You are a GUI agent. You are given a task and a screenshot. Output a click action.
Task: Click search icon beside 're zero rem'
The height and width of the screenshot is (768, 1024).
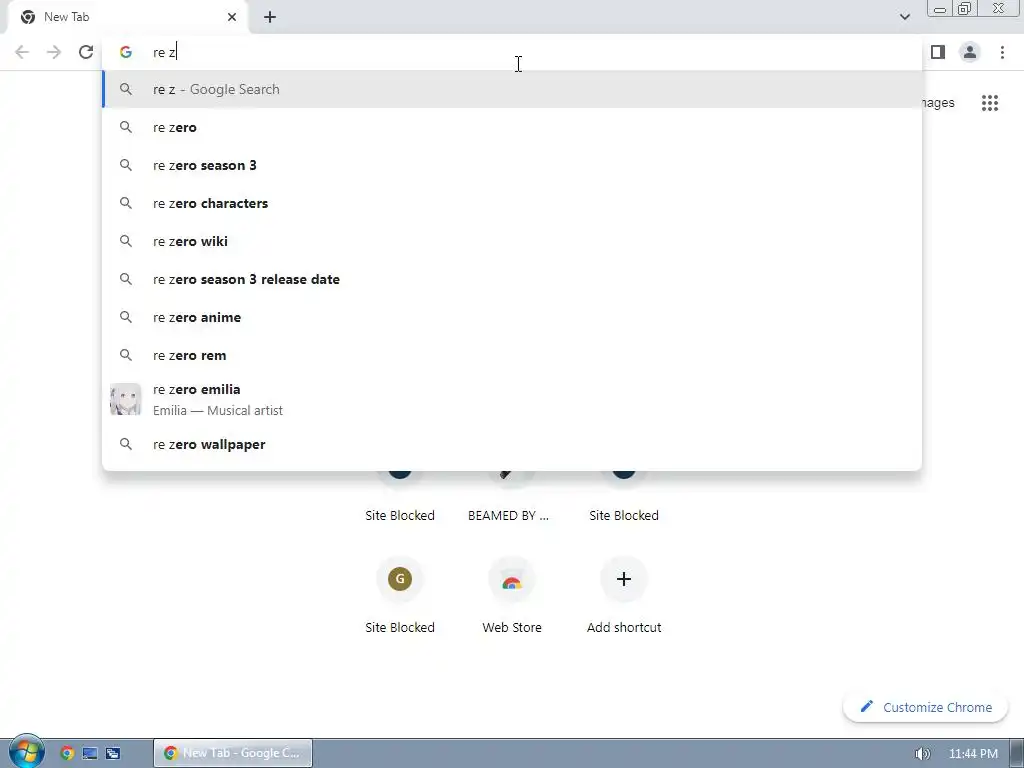pyautogui.click(x=126, y=355)
